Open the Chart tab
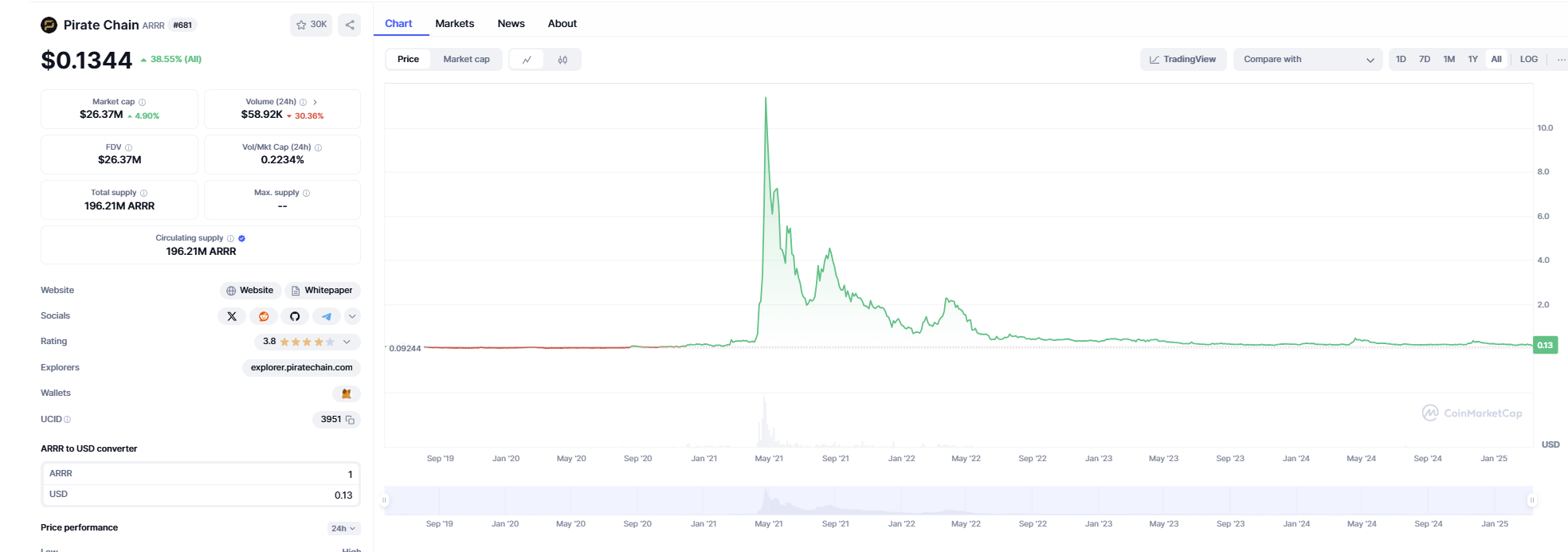The image size is (1568, 552). pos(398,24)
